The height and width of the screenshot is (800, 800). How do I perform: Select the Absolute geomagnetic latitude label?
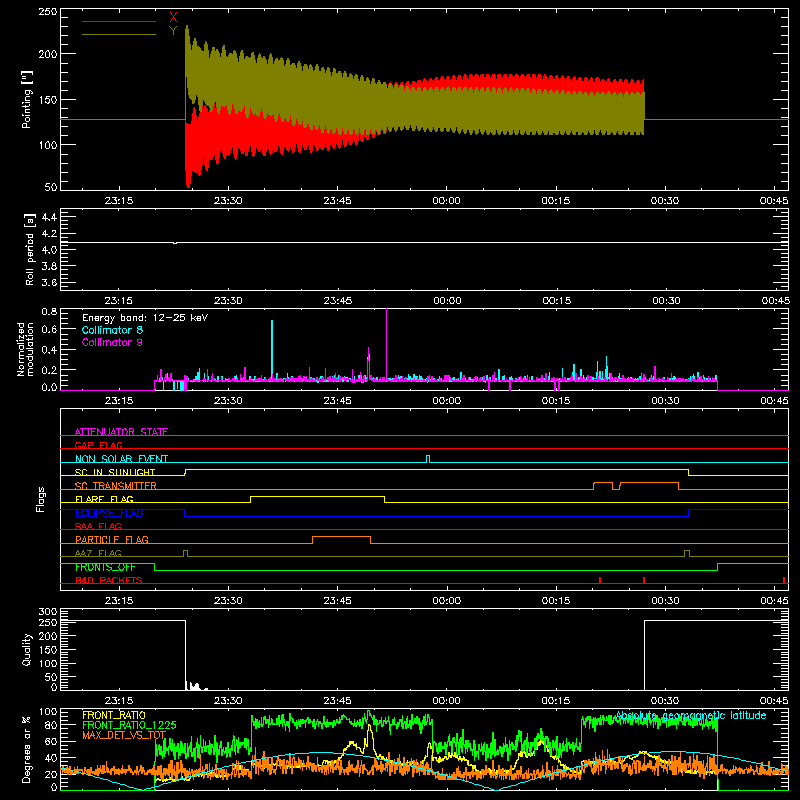691,715
